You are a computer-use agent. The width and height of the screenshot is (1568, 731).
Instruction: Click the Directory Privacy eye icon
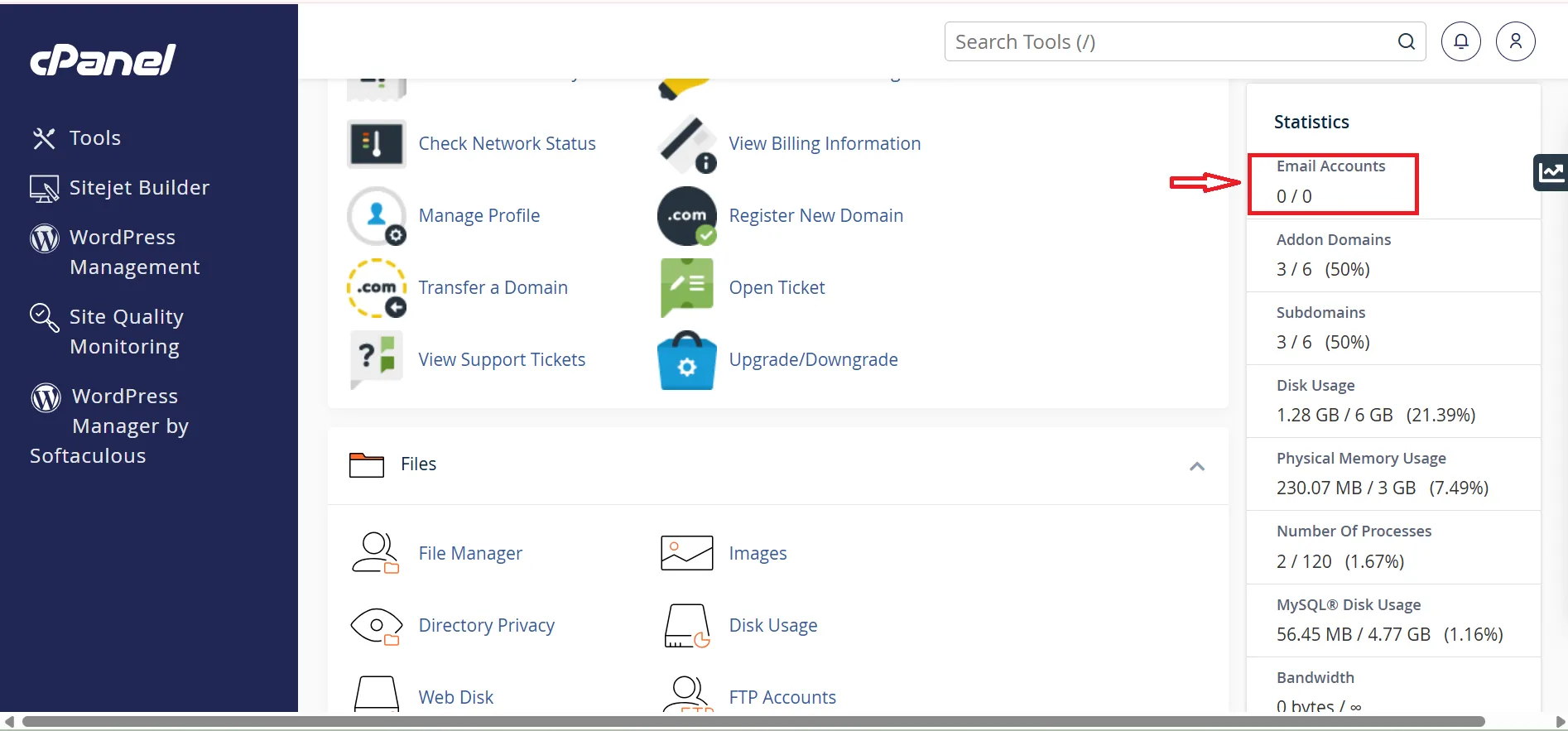coord(376,626)
